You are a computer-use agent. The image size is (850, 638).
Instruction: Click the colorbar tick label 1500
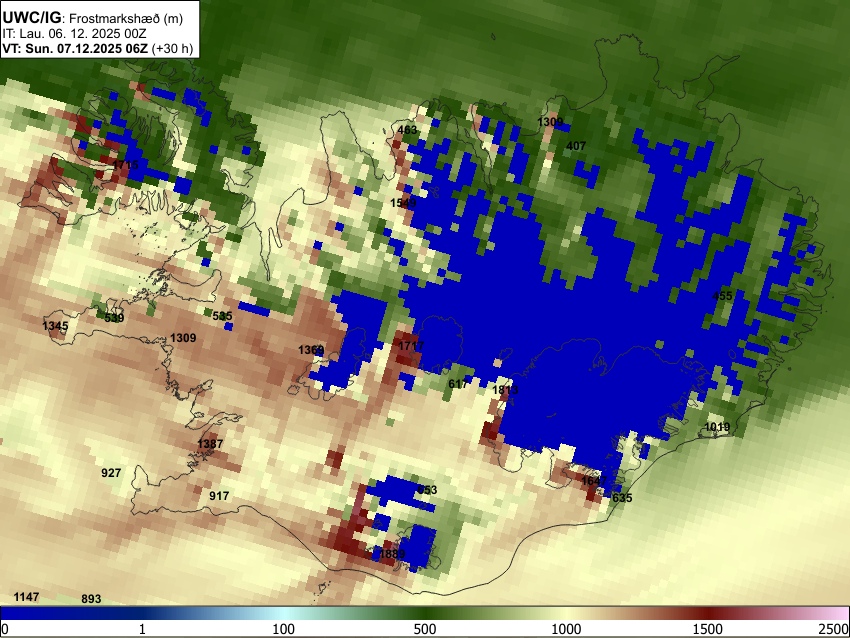click(x=708, y=629)
